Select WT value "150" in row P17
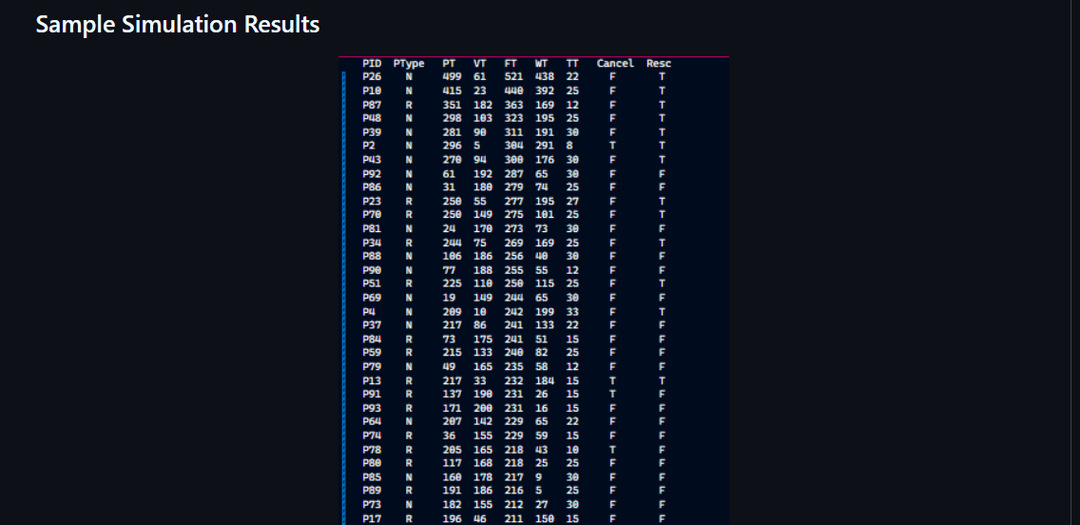 click(545, 518)
